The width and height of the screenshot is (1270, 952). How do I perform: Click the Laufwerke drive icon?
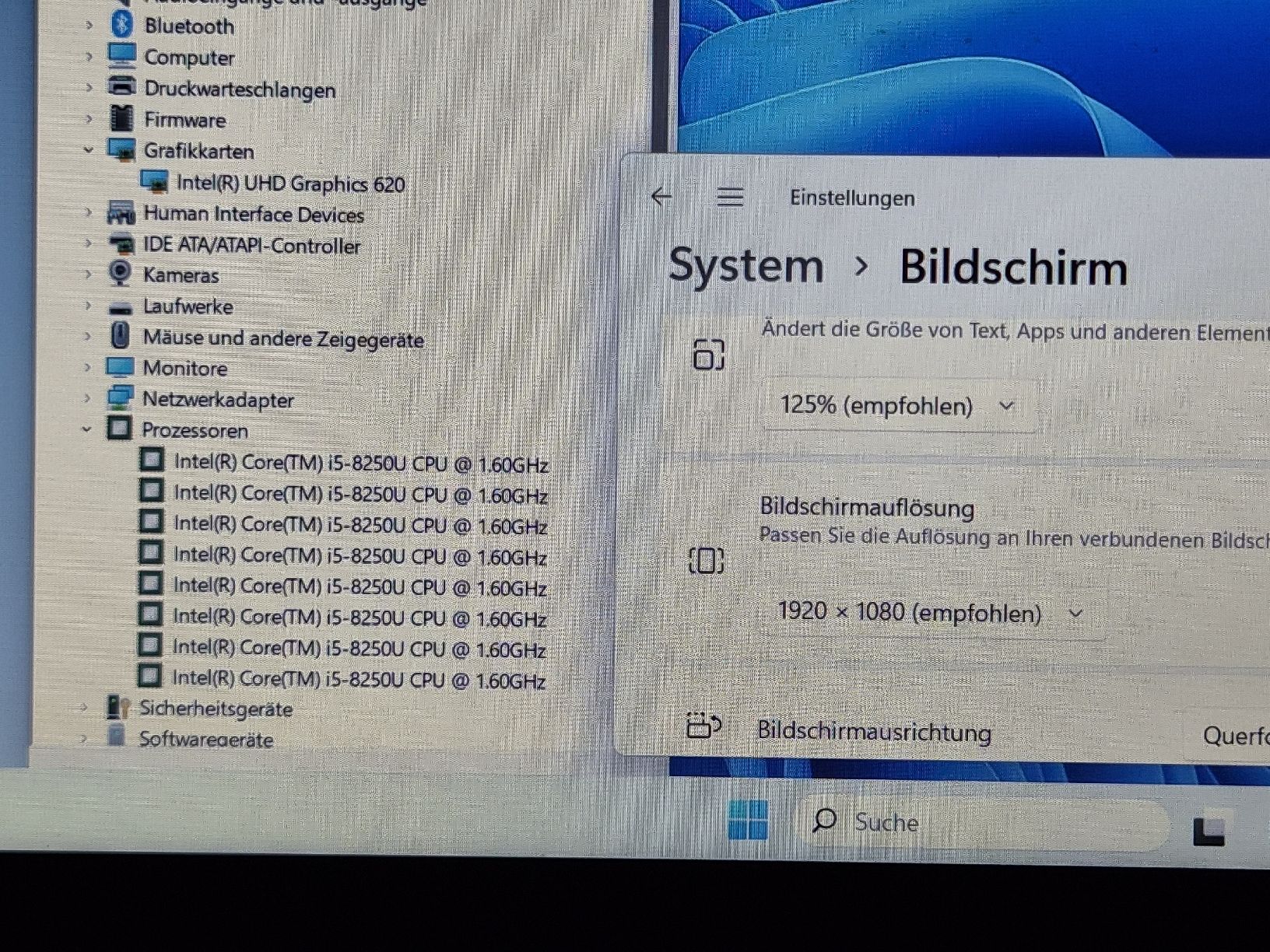point(120,308)
